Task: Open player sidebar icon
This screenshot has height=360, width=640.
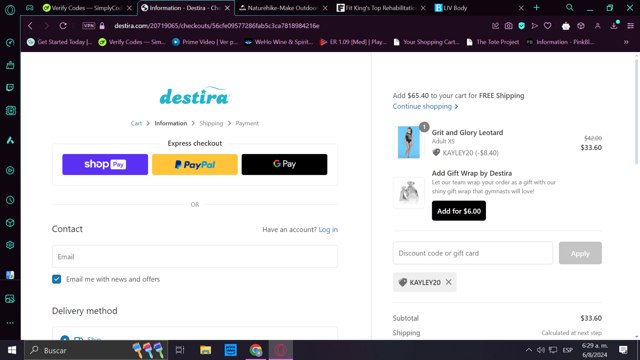Action: pyautogui.click(x=10, y=170)
